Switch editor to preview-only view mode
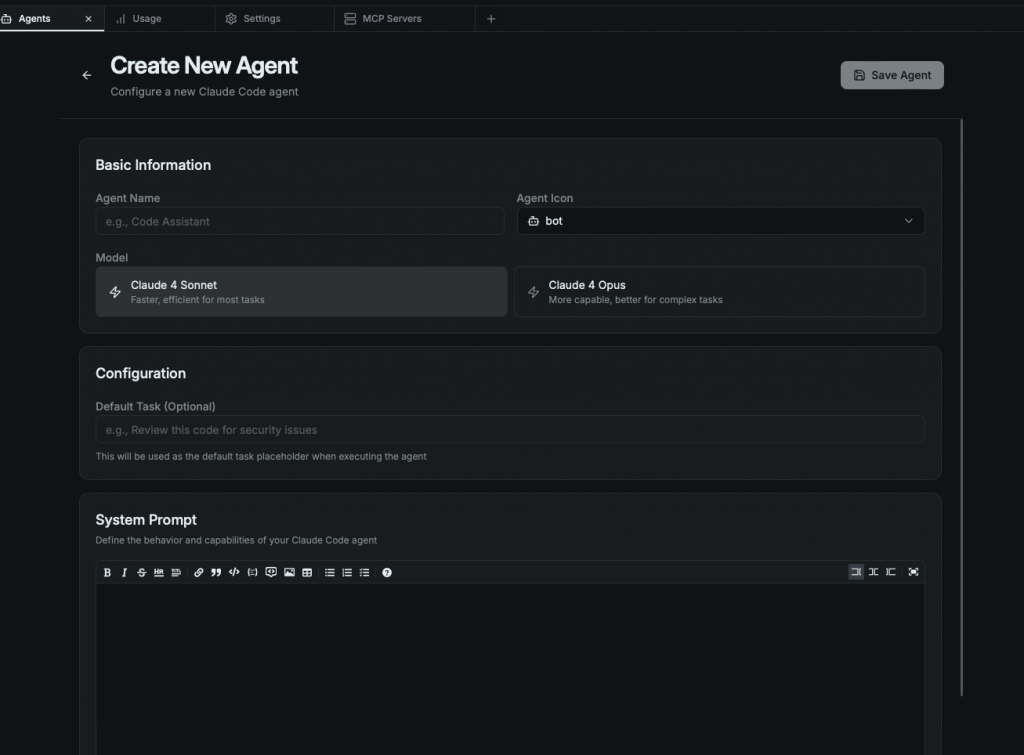The width and height of the screenshot is (1024, 755). point(890,571)
